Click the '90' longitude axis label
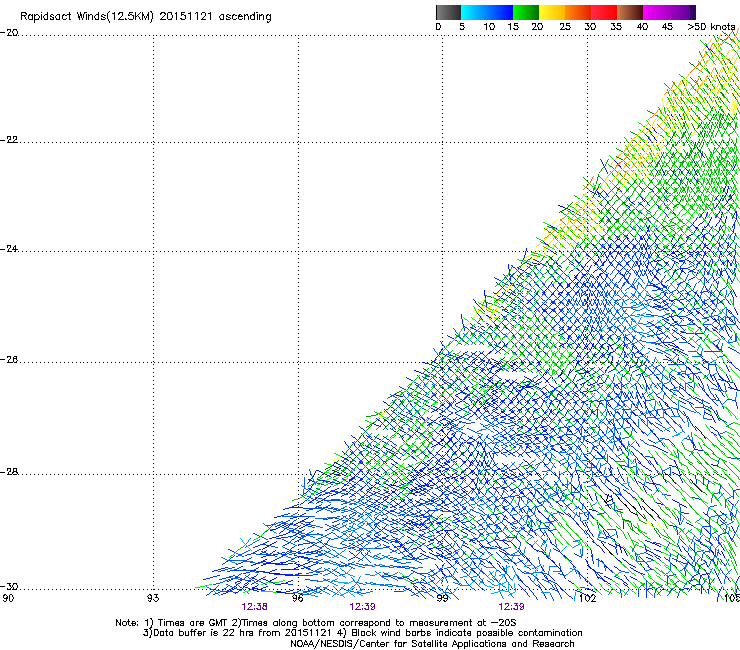 pyautogui.click(x=8, y=598)
